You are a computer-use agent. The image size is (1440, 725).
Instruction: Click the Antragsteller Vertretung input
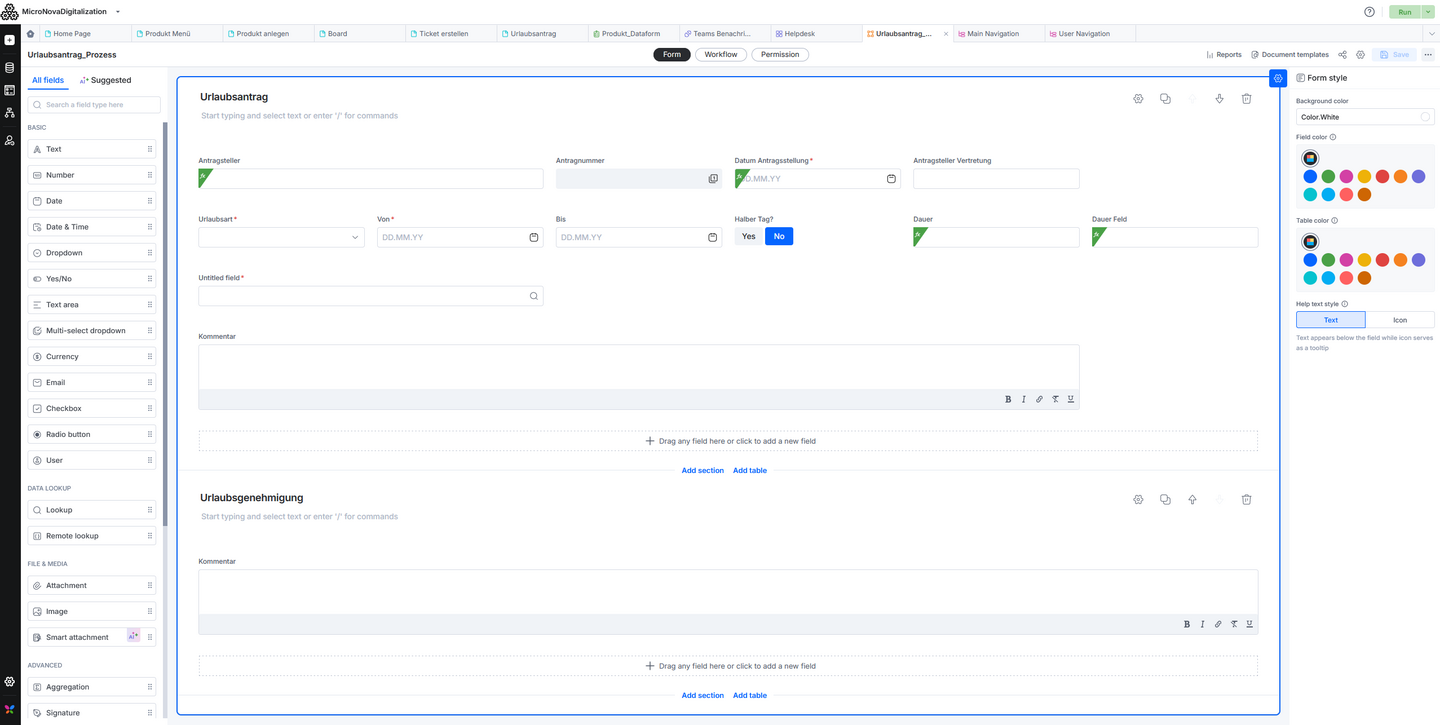click(996, 179)
